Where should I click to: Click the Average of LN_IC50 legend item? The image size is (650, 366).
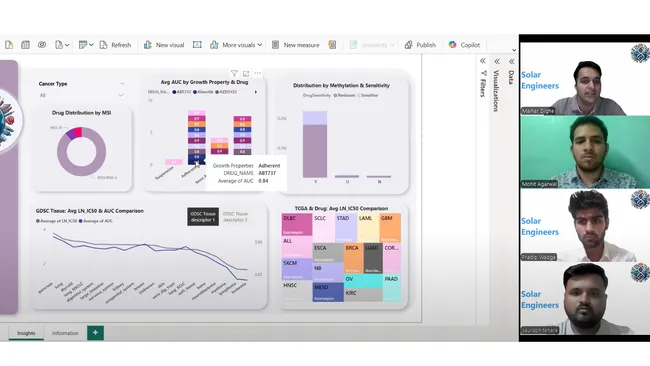click(x=56, y=221)
